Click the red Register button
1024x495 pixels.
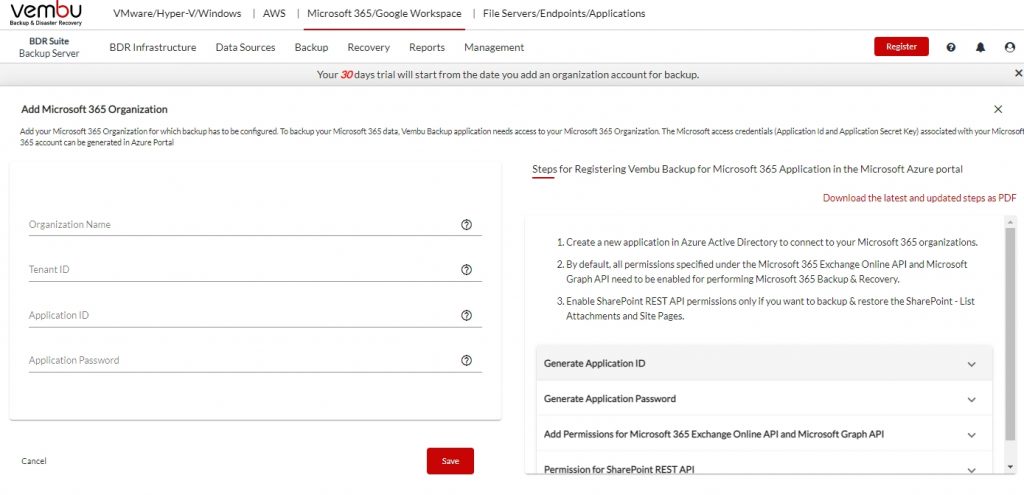coord(901,46)
